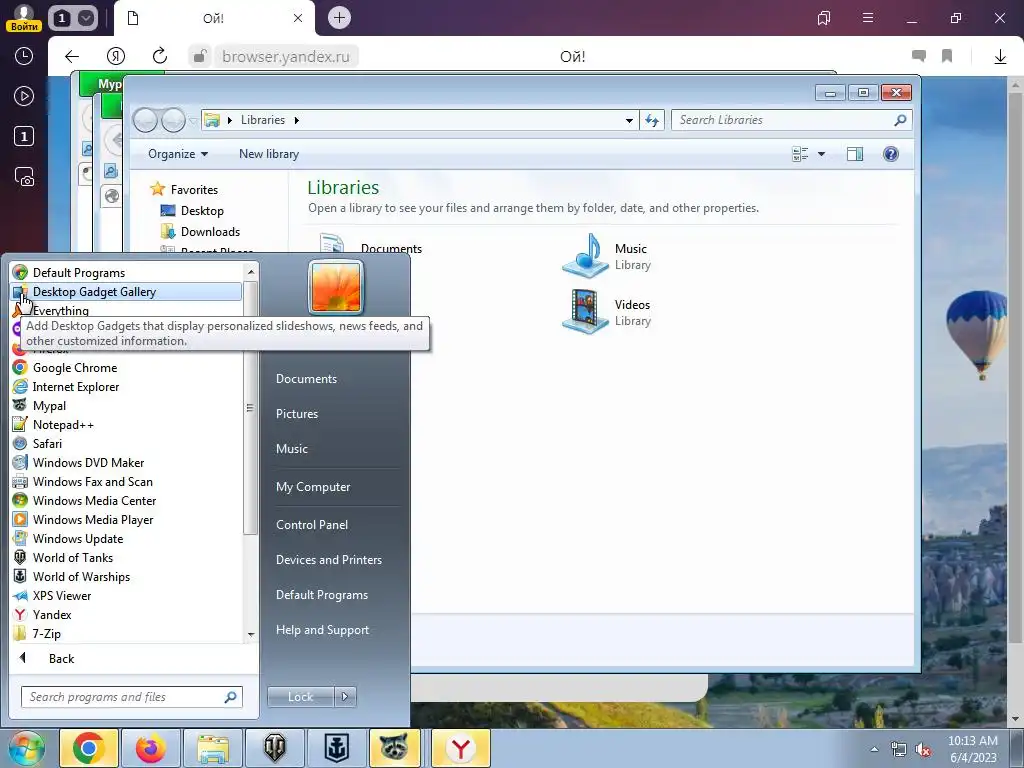
Task: Open My Computer from Start menu
Action: 313,487
